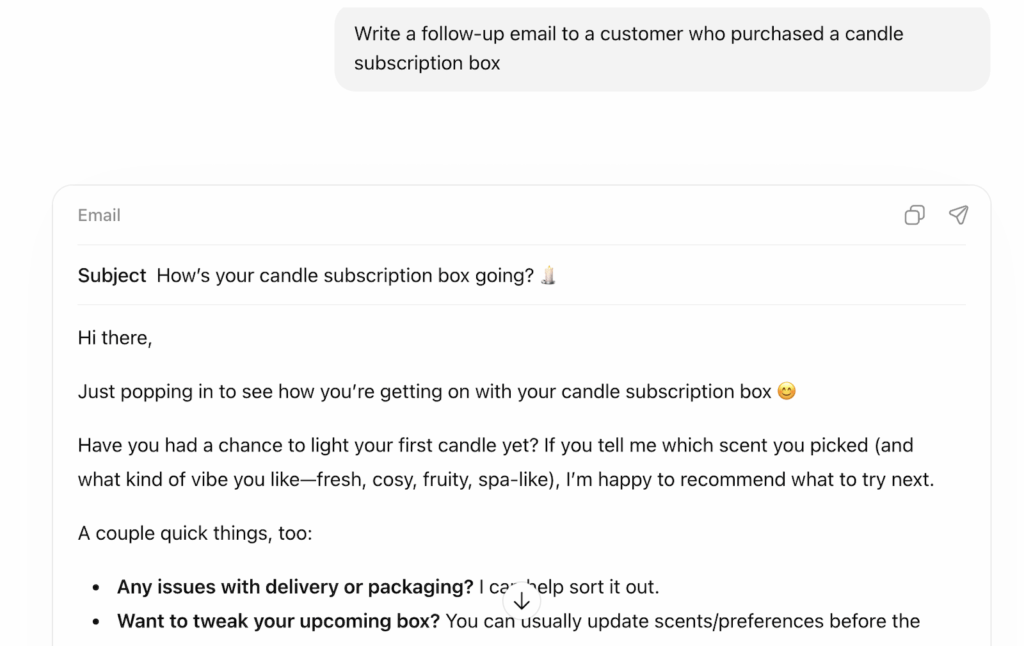Click the bullet marker before 'Any issues'

[x=96, y=588]
